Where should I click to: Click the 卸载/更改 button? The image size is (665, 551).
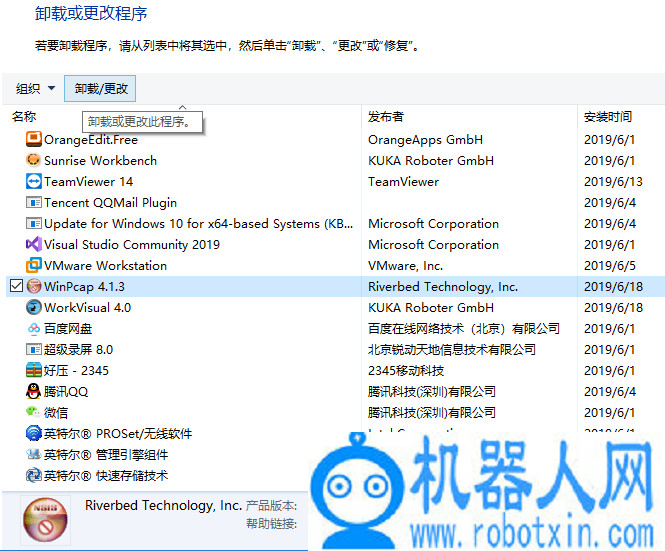[100, 89]
